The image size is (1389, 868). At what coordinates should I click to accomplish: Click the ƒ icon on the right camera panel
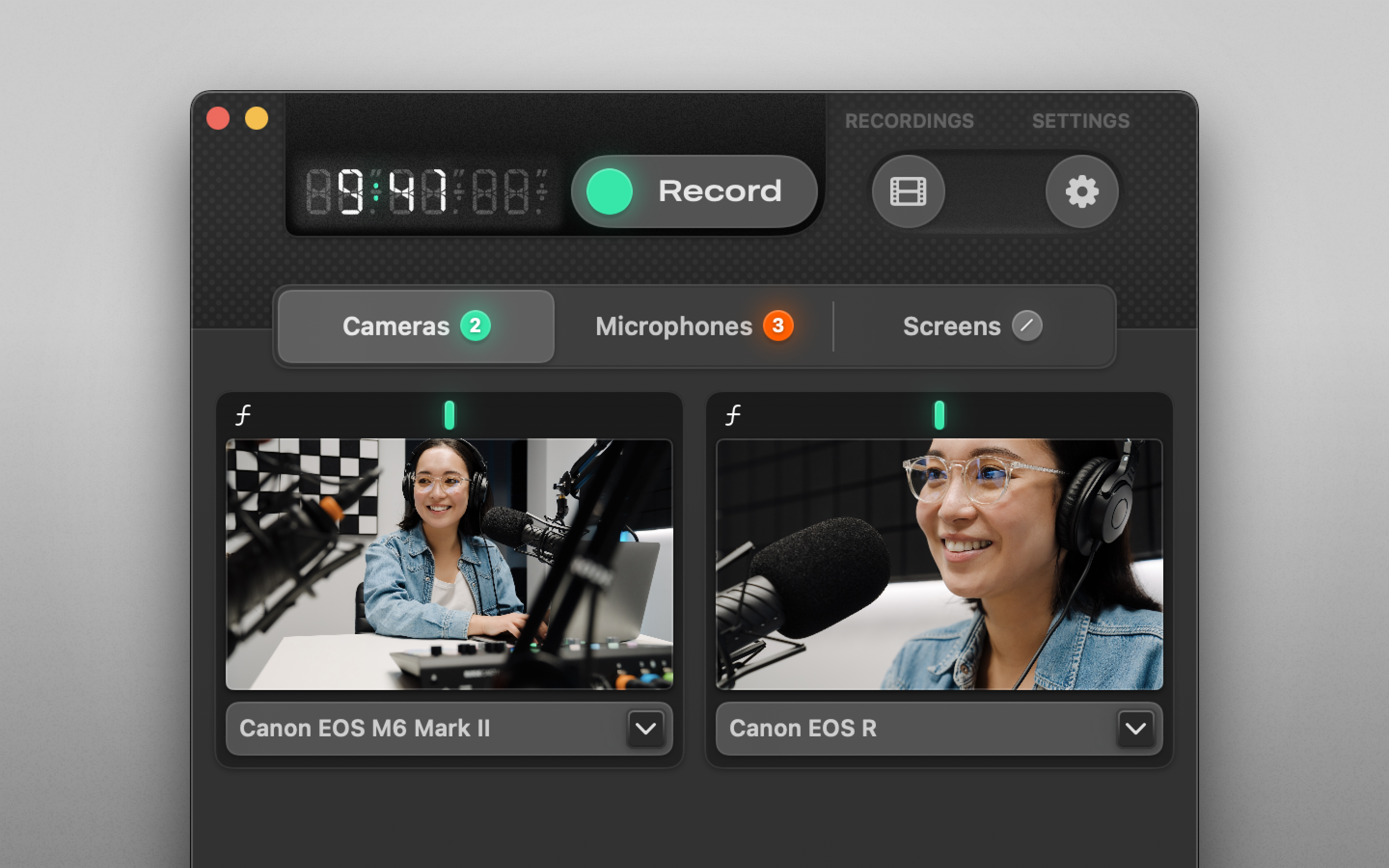tap(733, 415)
